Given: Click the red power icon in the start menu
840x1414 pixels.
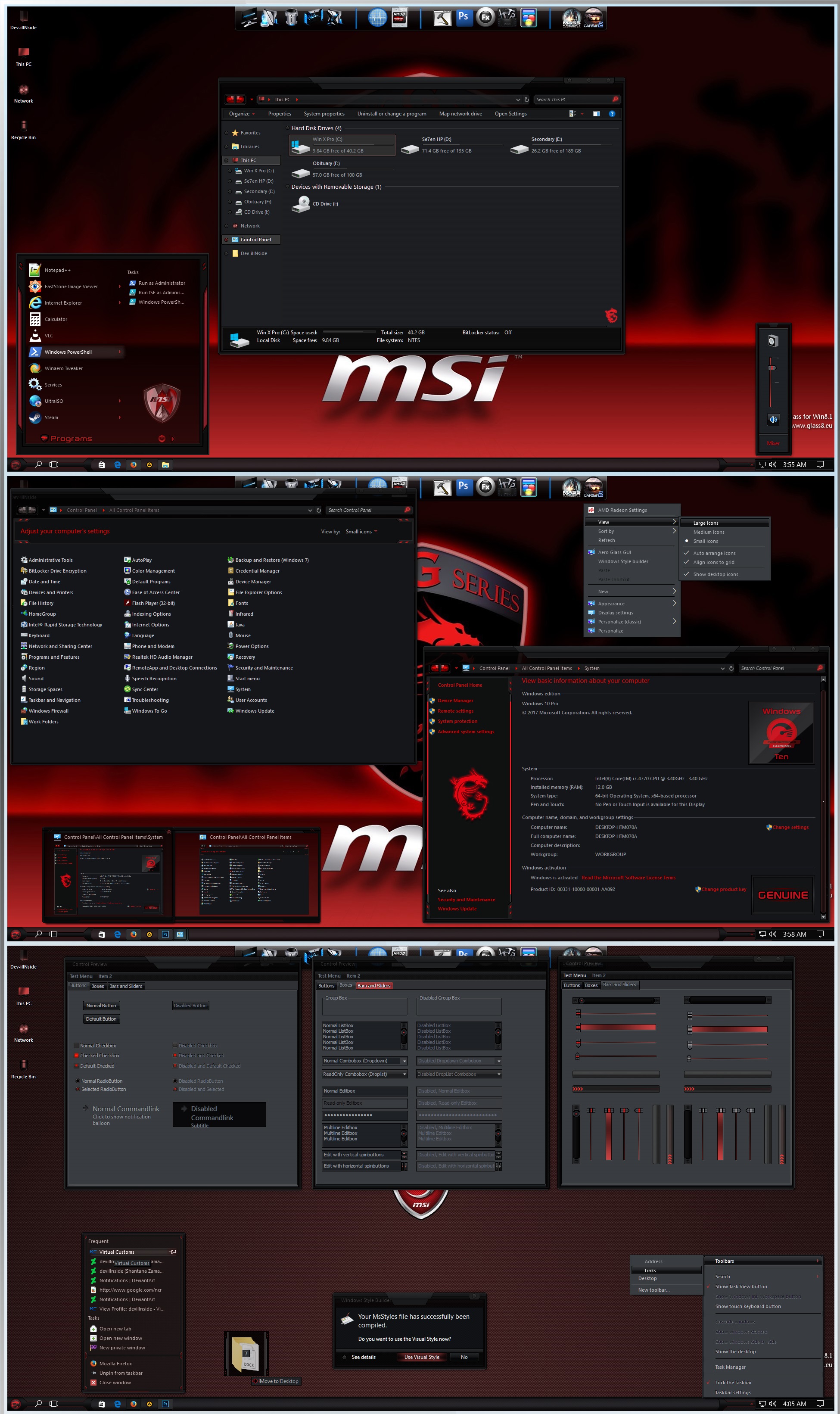Looking at the screenshot, I should pos(162,439).
